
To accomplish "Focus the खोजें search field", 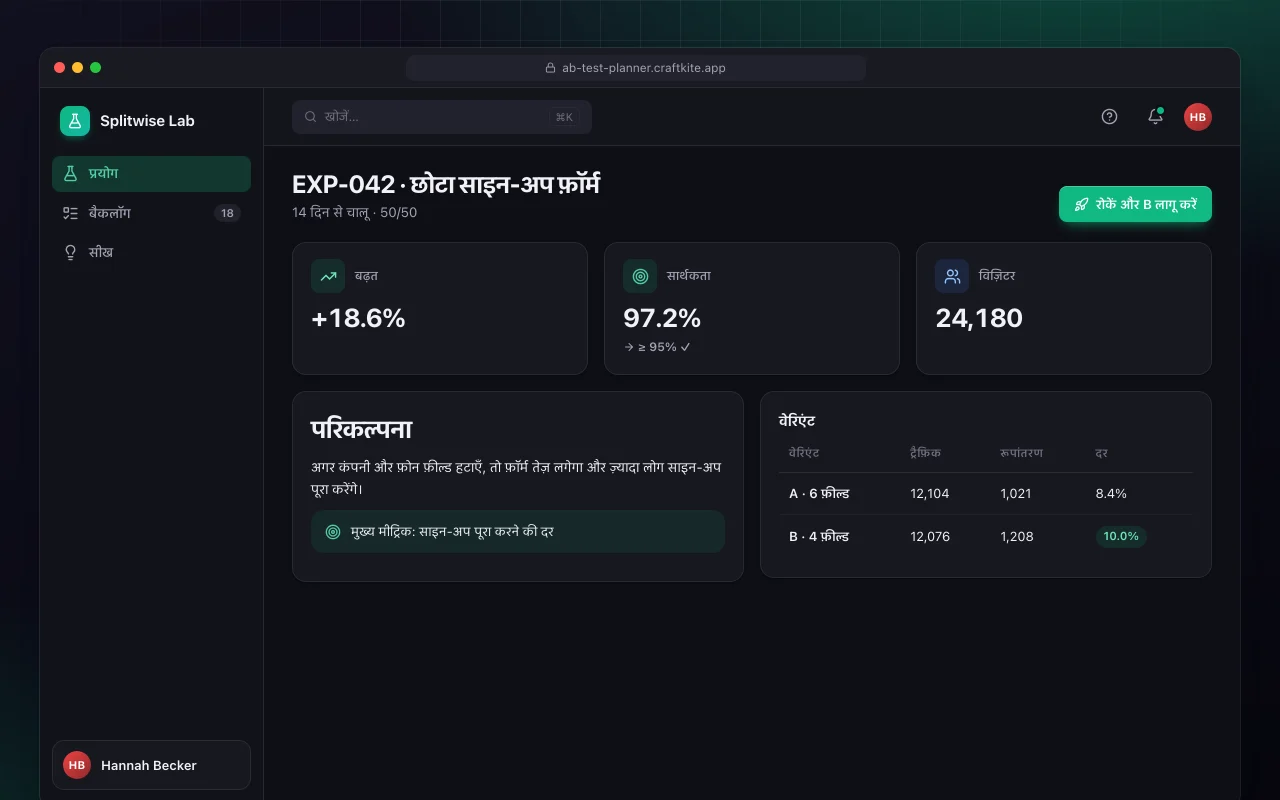I will 442,117.
